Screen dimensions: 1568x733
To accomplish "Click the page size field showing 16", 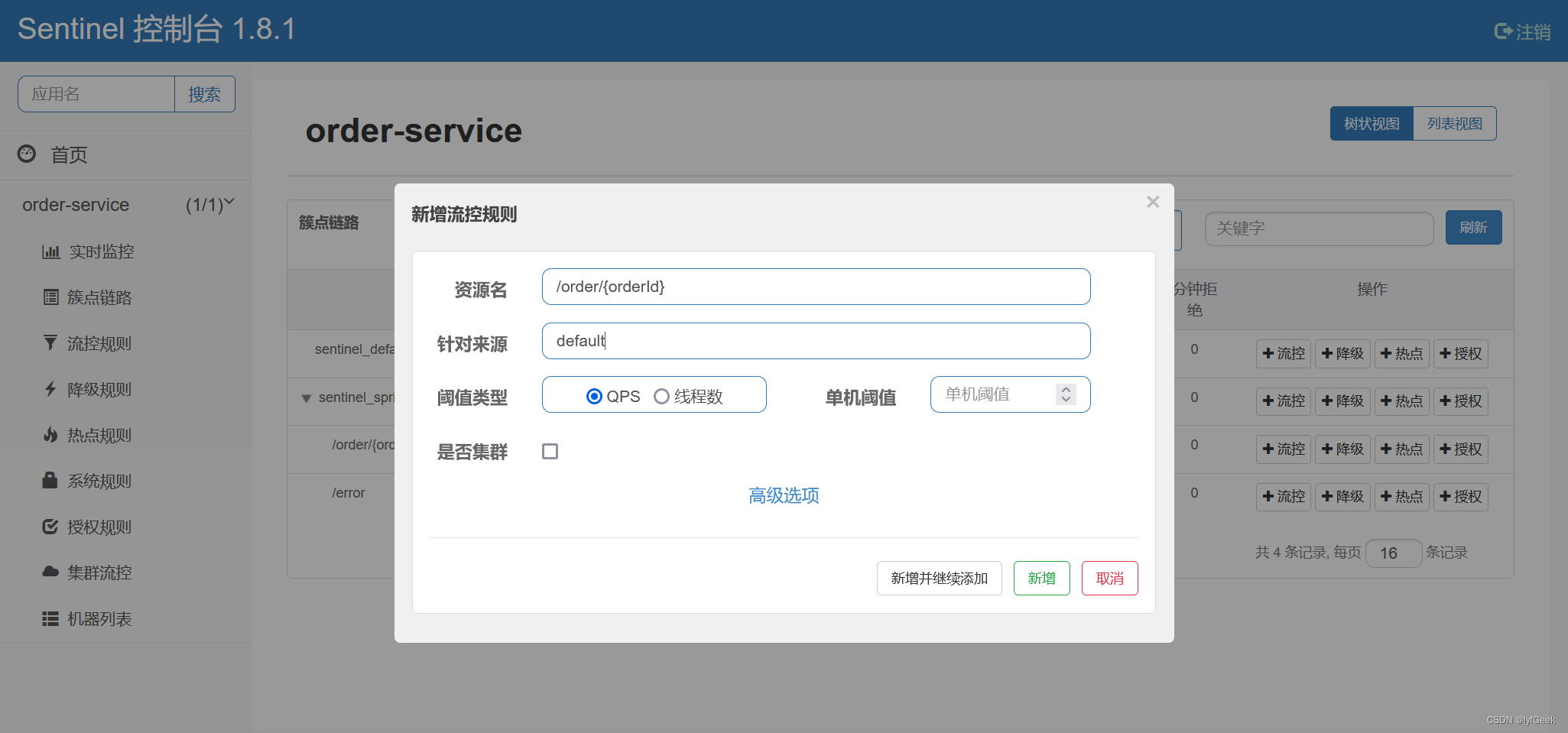I will click(1393, 553).
